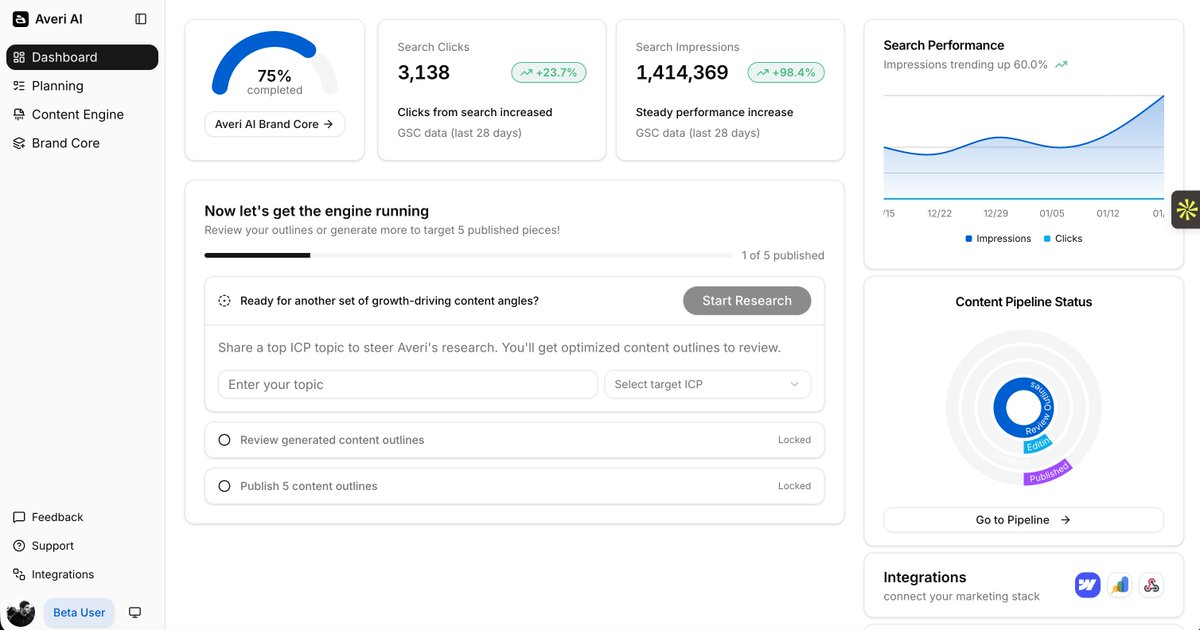Open the Select target ICP dropdown
This screenshot has height=630, width=1200.
pos(707,384)
